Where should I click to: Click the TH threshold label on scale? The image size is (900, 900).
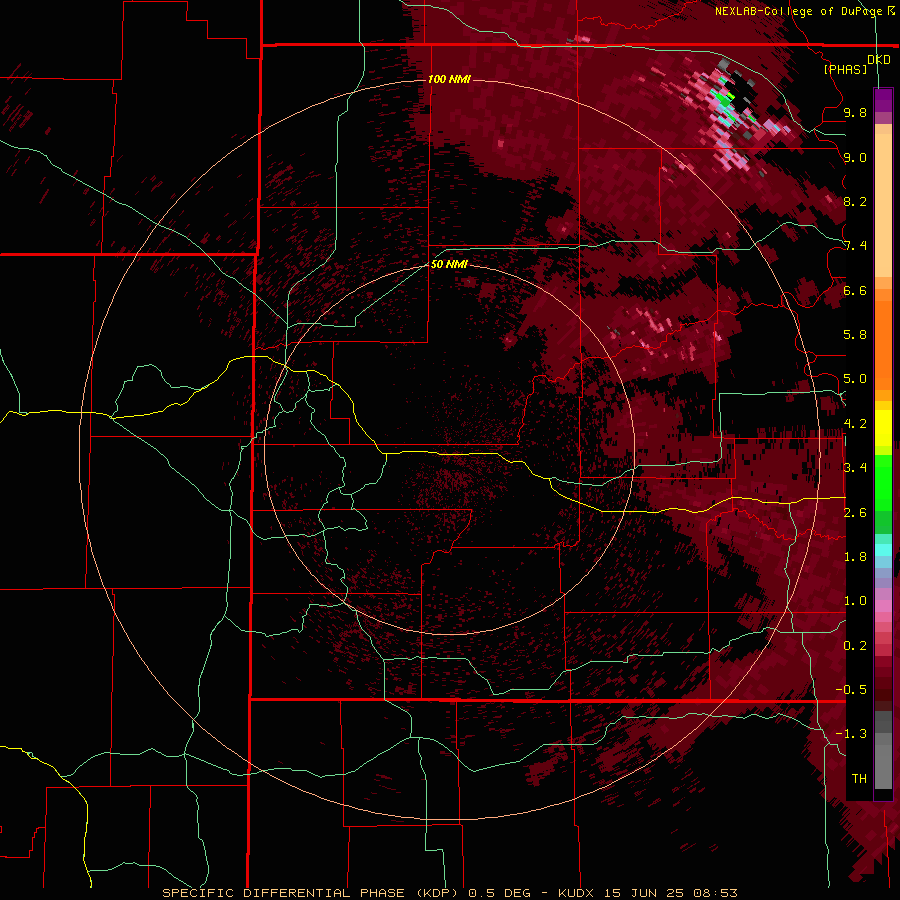859,779
